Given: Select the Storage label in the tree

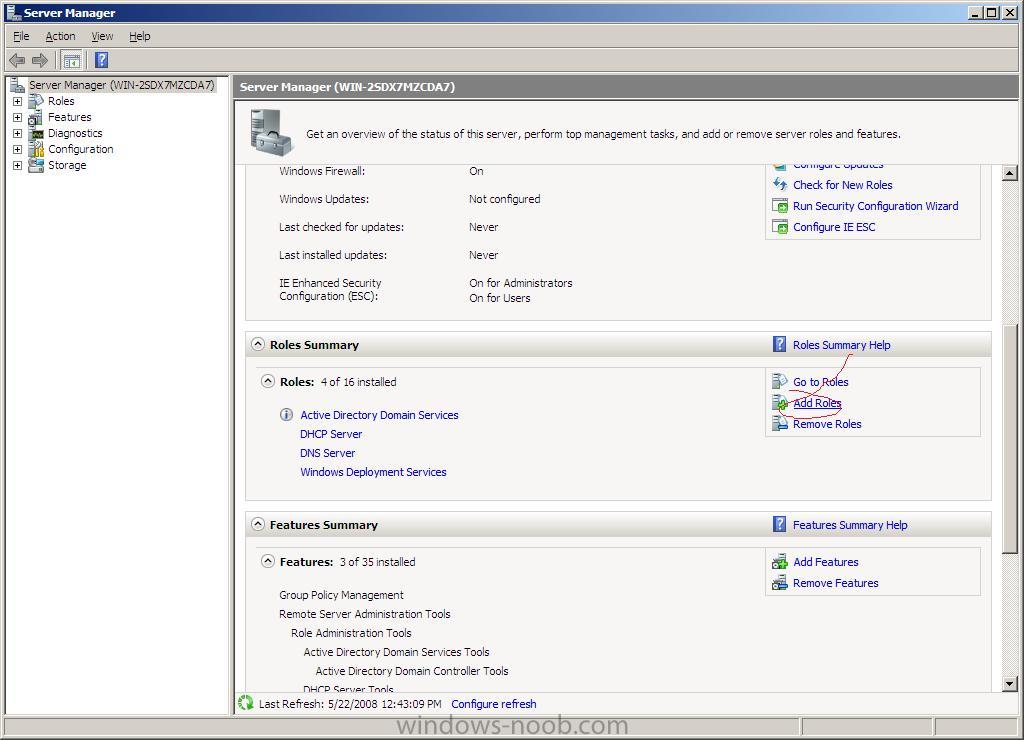Looking at the screenshot, I should pyautogui.click(x=67, y=165).
